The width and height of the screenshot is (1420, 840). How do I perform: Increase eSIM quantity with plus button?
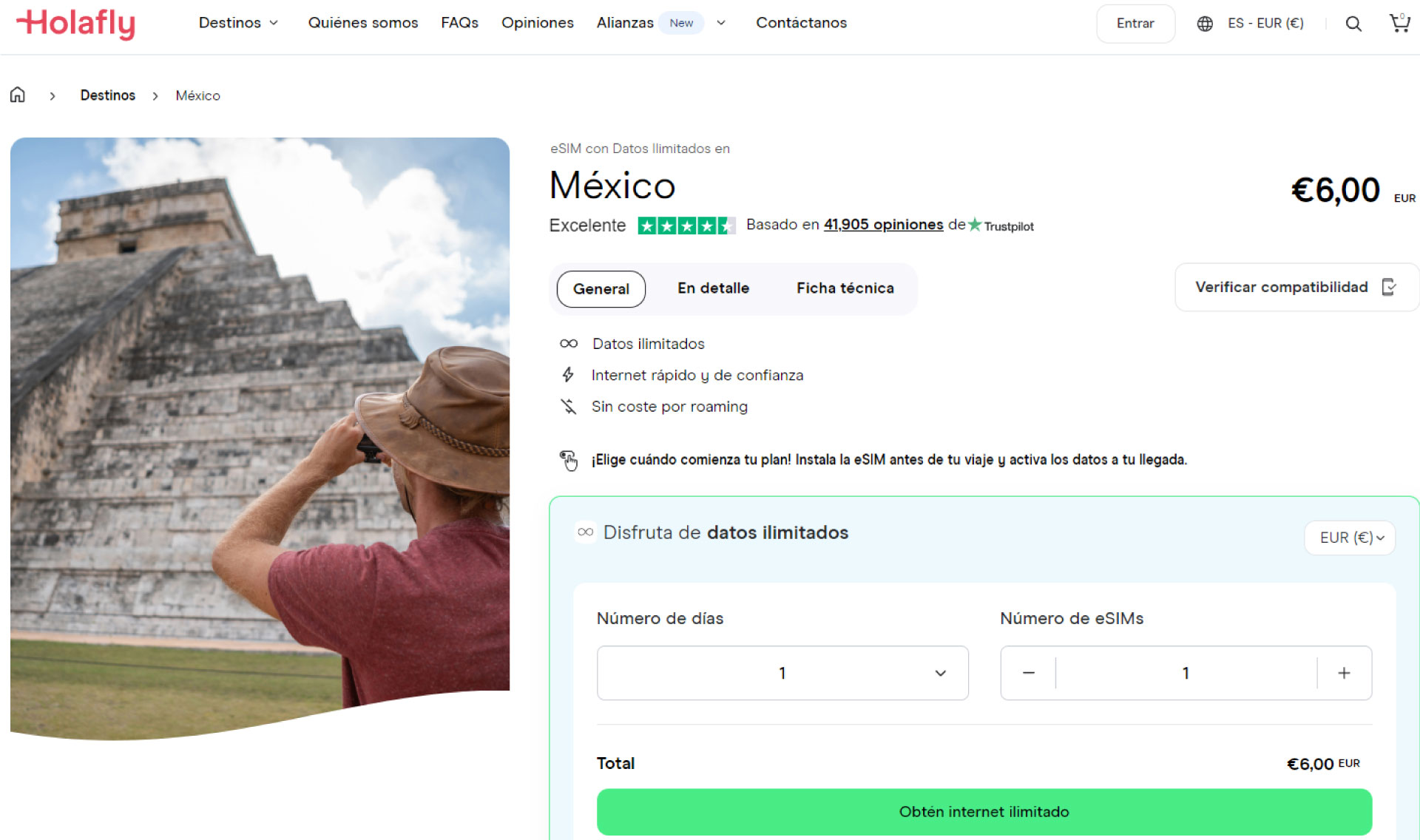(1344, 673)
